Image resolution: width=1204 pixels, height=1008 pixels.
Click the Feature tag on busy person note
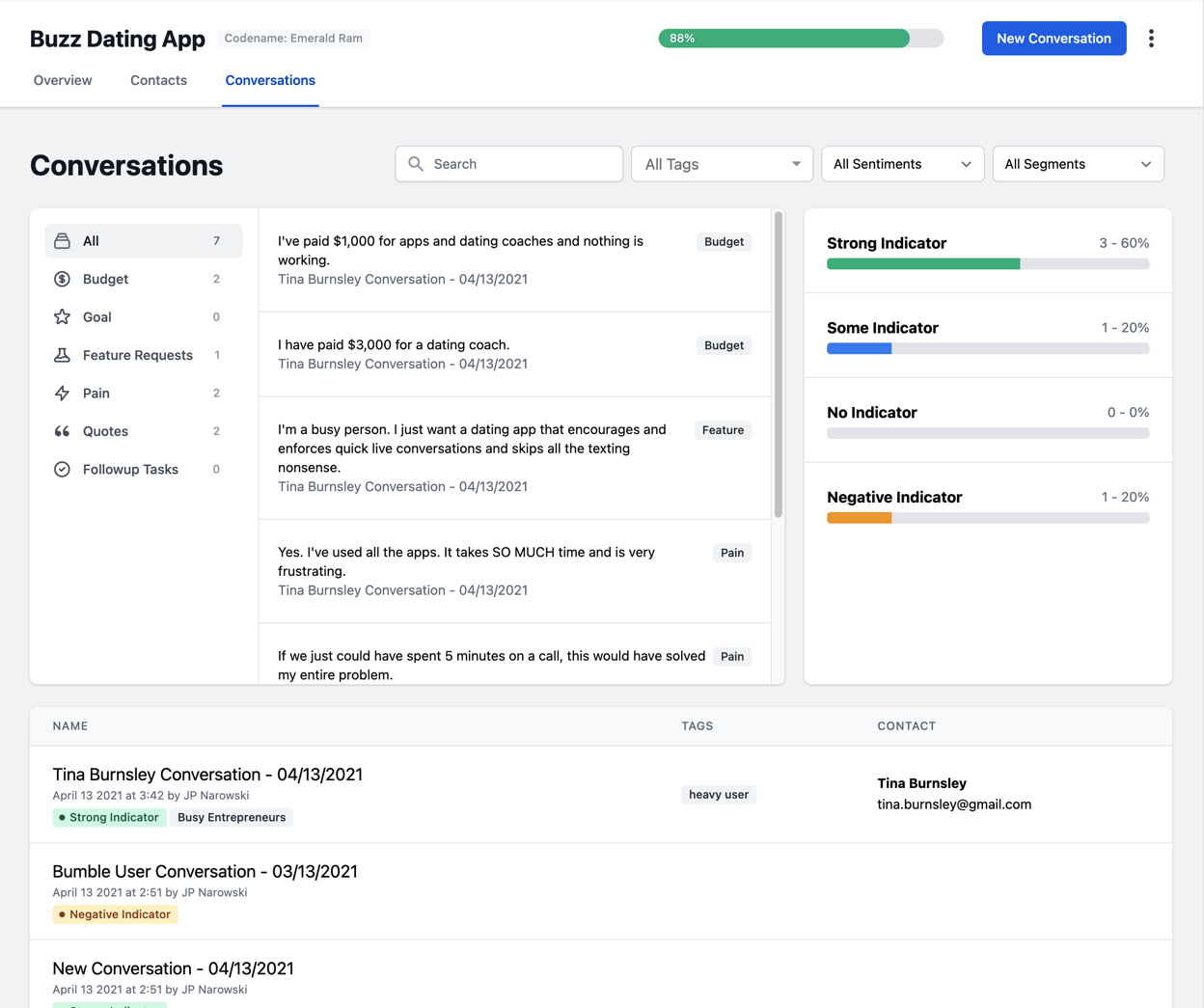click(x=723, y=430)
